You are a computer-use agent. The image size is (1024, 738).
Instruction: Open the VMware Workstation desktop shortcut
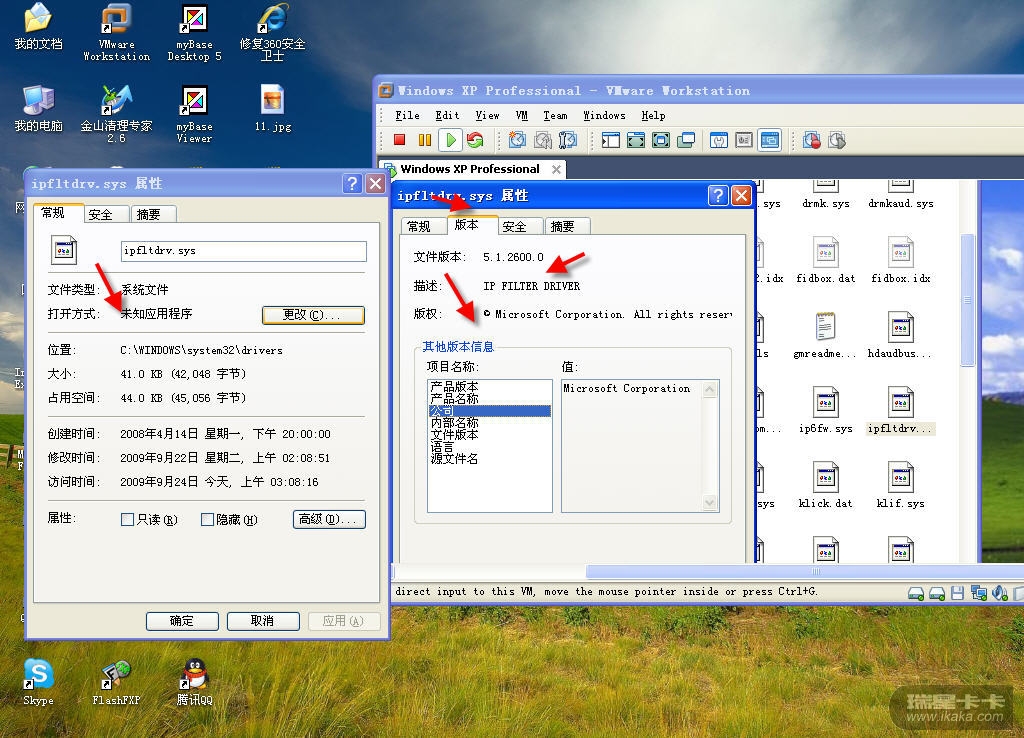pyautogui.click(x=116, y=32)
